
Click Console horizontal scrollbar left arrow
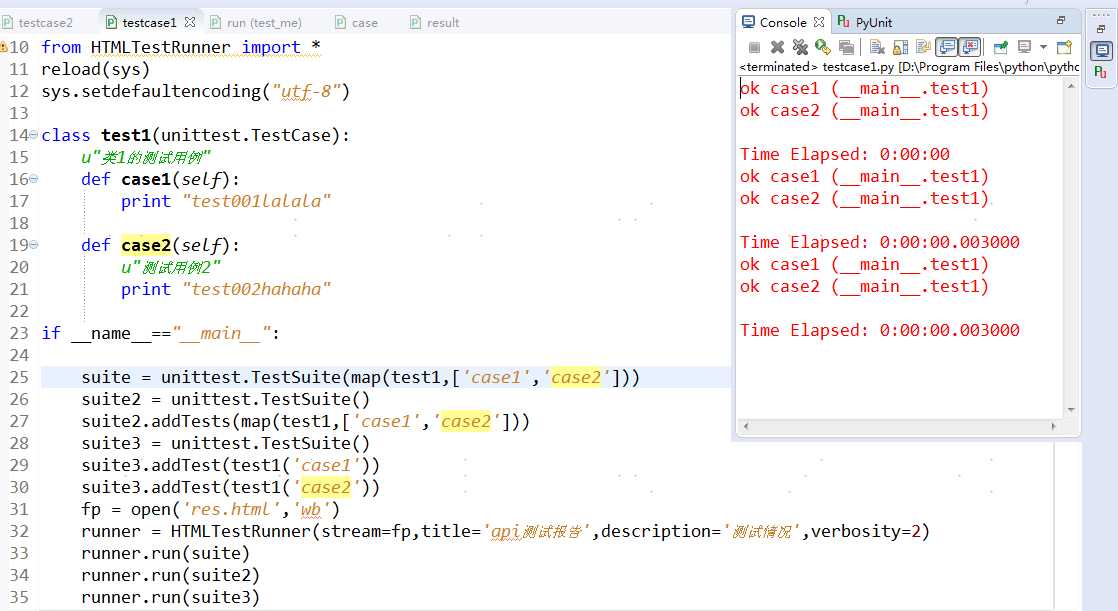(746, 426)
